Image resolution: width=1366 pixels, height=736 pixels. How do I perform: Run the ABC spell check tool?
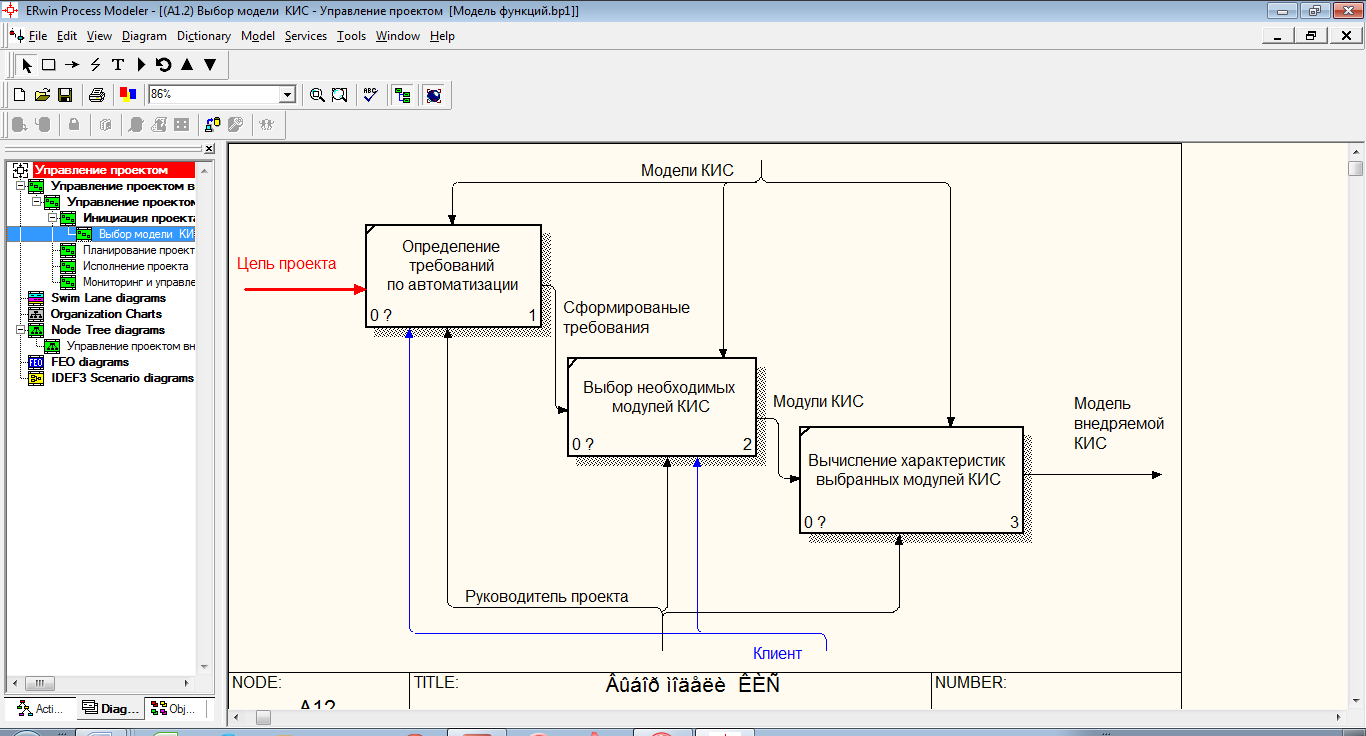click(370, 95)
